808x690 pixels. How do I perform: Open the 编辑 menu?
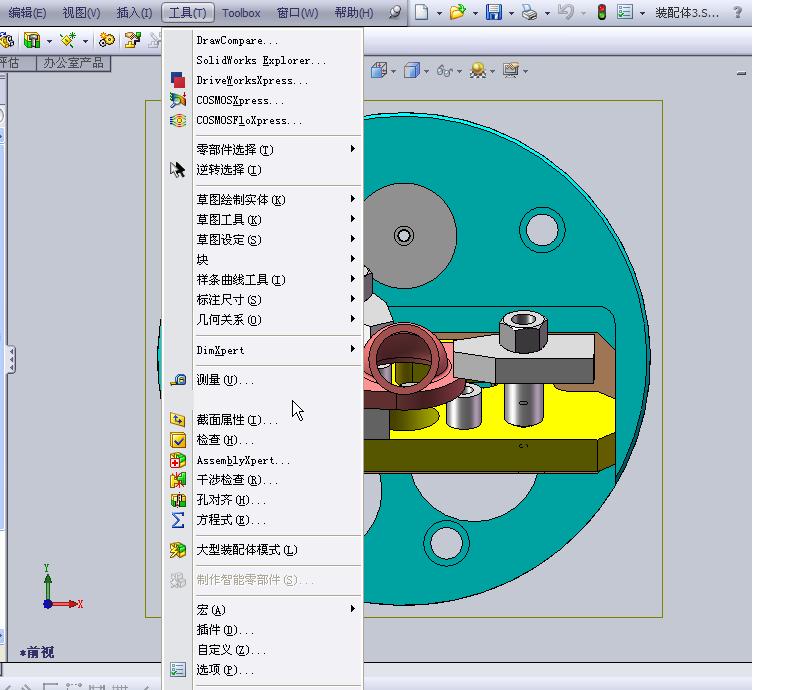(x=27, y=13)
